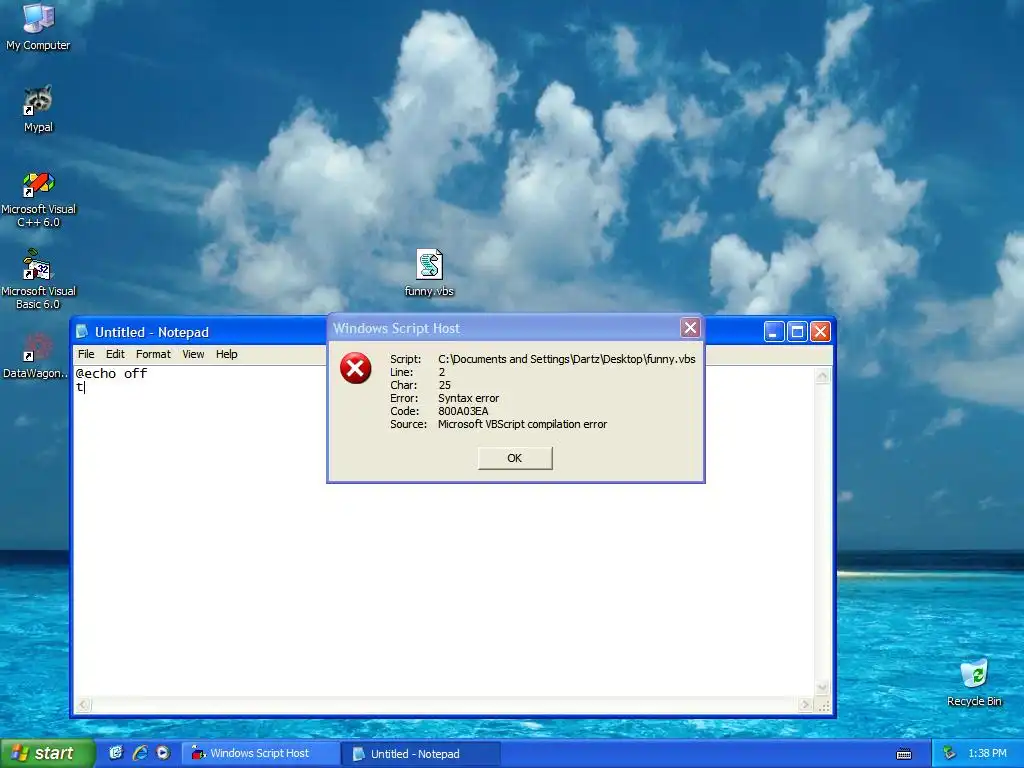The width and height of the screenshot is (1024, 768).
Task: Click the keyboard icon in taskbar
Action: (x=904, y=754)
